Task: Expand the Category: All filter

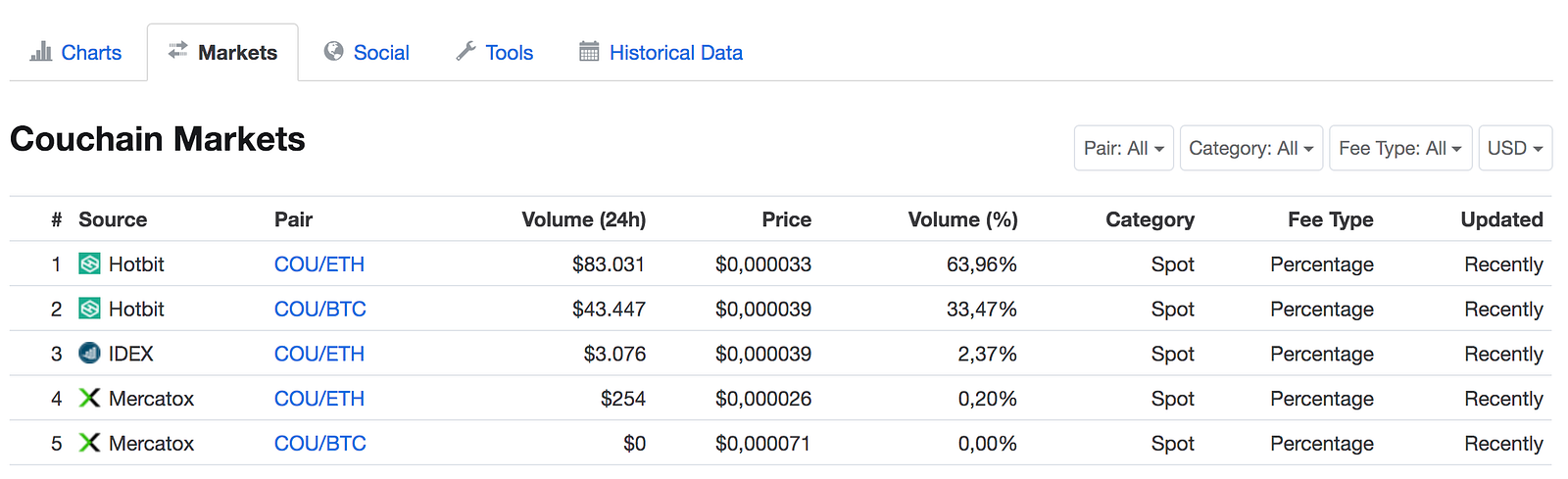Action: point(1250,148)
